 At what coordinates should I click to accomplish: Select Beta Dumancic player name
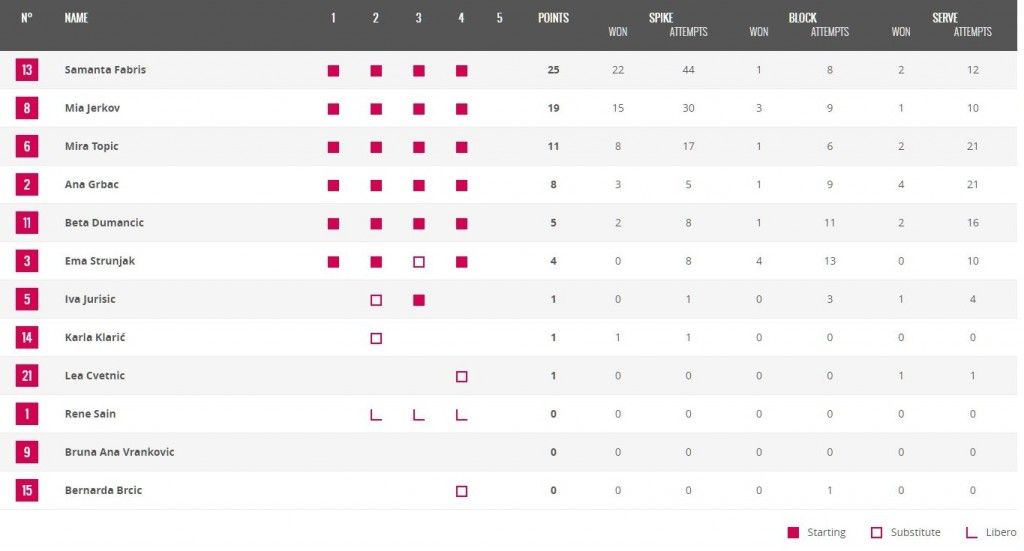tap(104, 222)
